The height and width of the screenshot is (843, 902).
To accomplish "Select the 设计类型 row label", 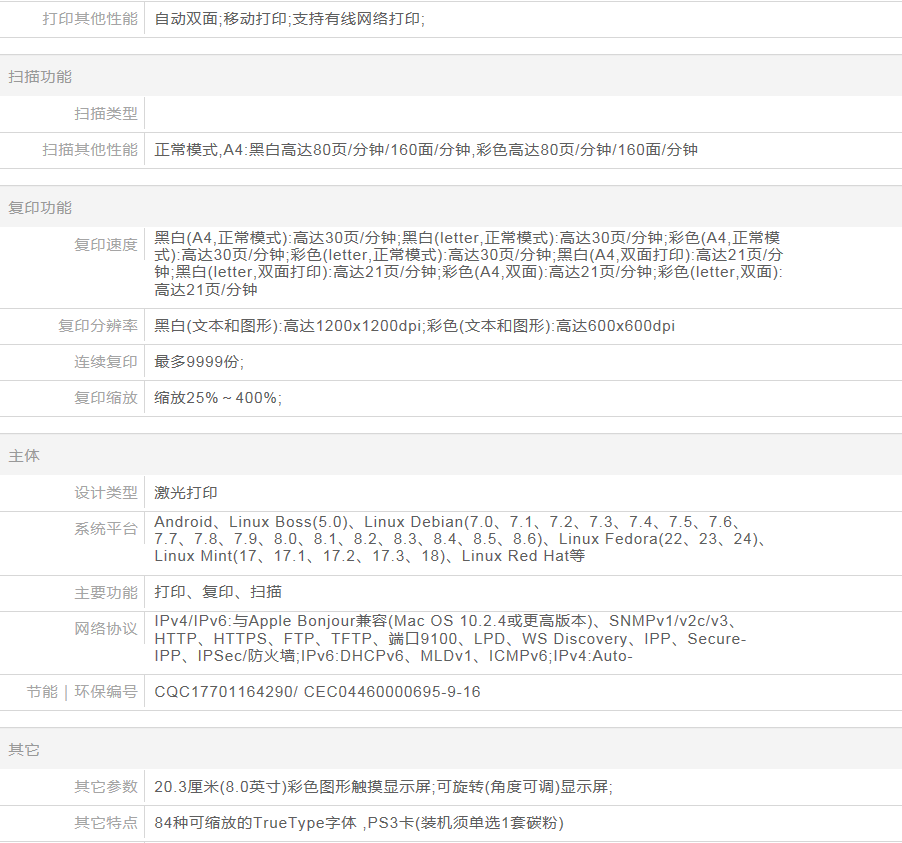I will [x=106, y=493].
